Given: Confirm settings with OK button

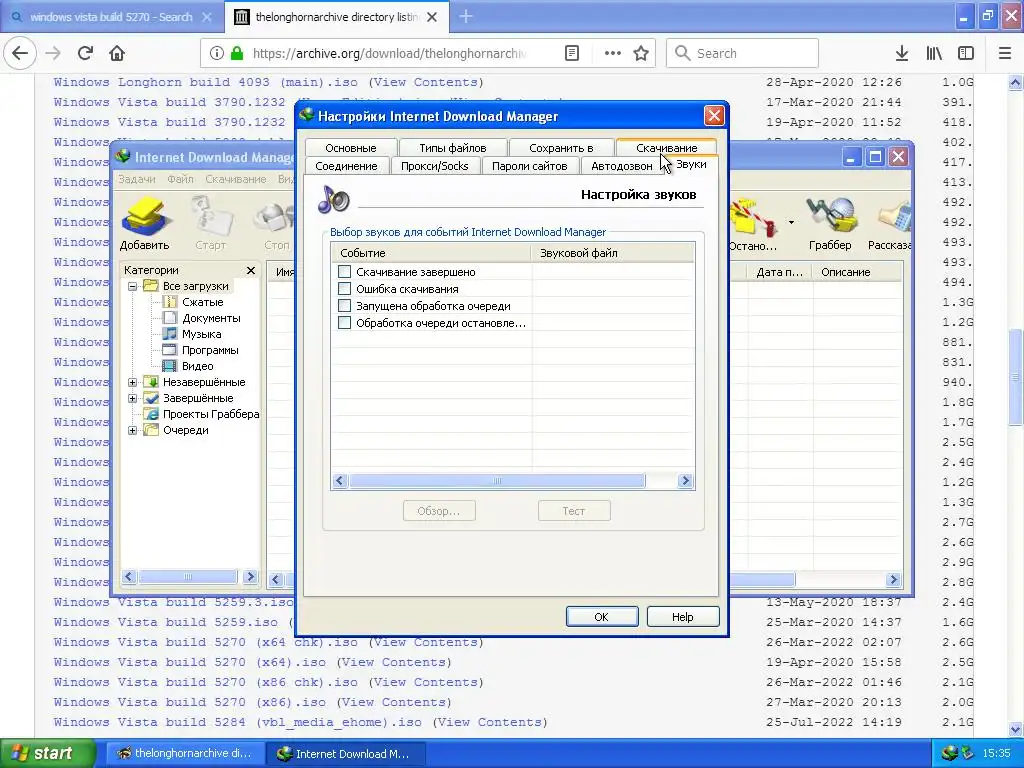Looking at the screenshot, I should point(602,616).
